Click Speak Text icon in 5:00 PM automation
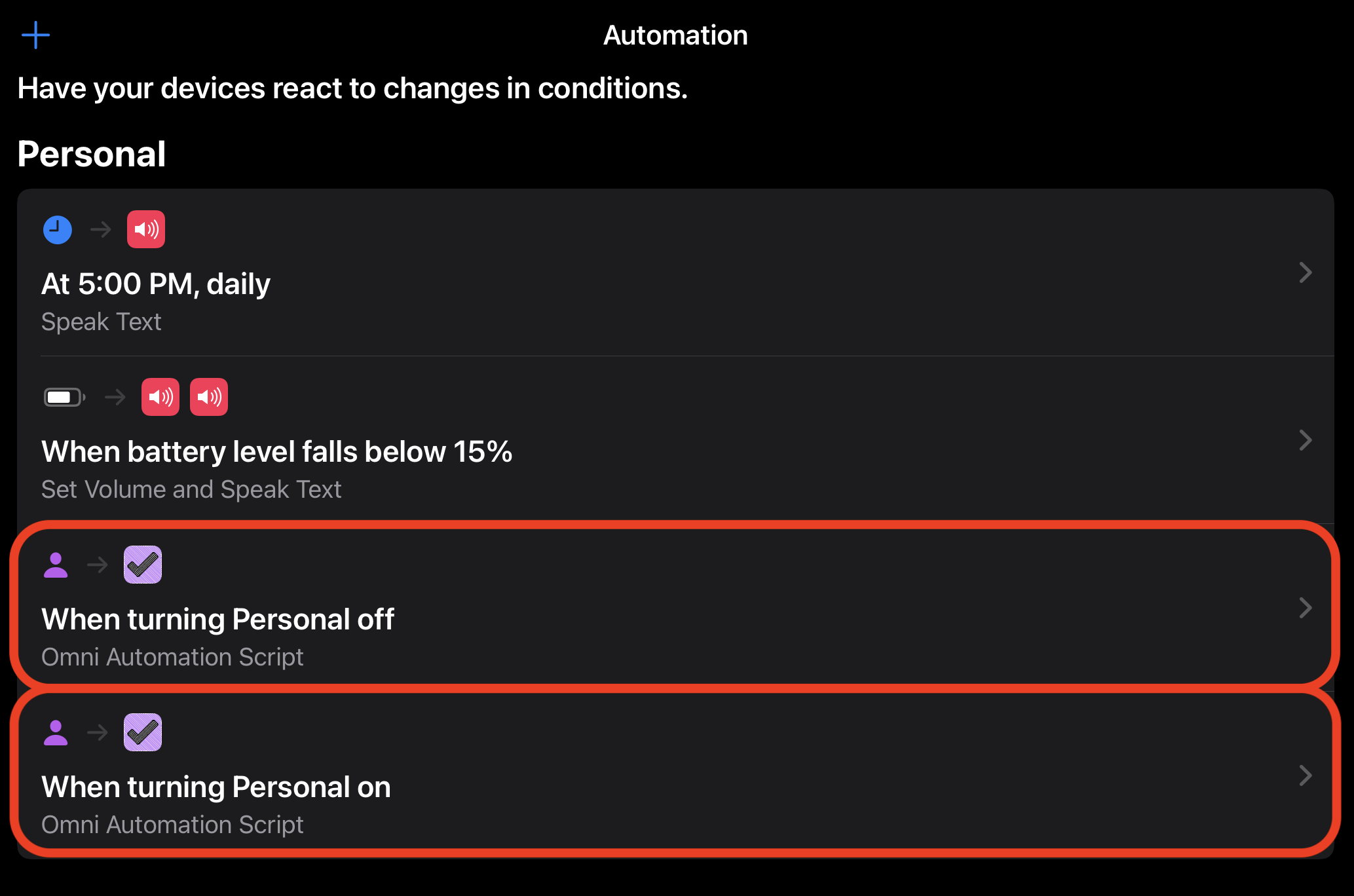 pyautogui.click(x=146, y=230)
